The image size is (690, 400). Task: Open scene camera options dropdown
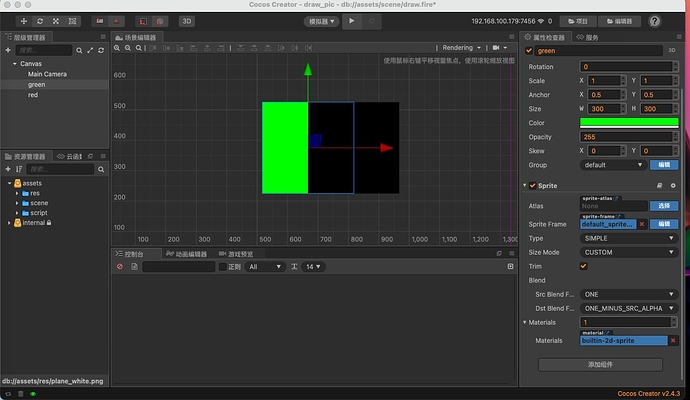coord(500,48)
